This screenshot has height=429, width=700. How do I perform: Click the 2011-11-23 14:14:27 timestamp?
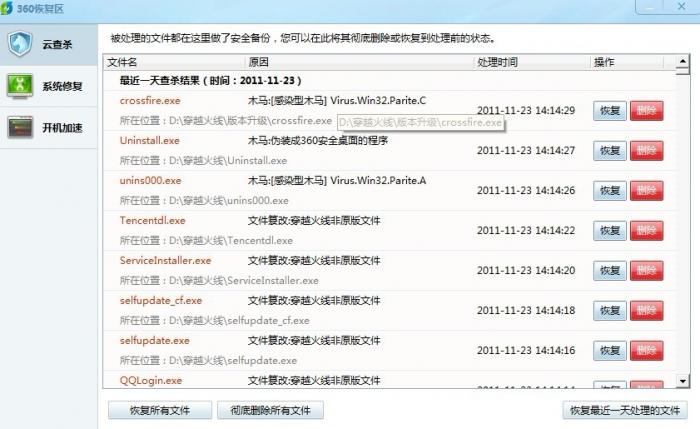coord(526,150)
